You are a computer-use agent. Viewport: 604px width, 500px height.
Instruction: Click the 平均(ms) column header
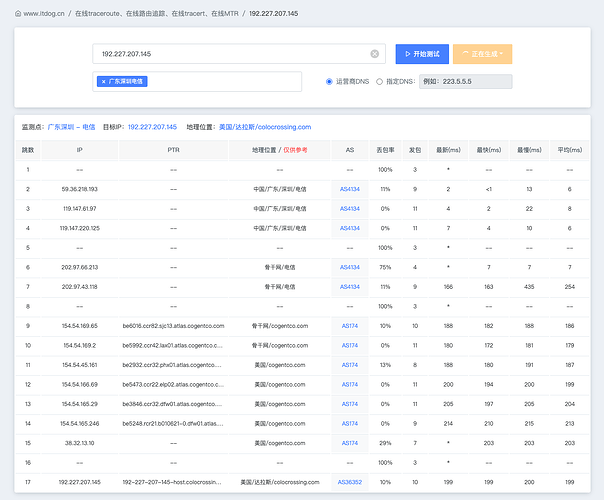(570, 150)
